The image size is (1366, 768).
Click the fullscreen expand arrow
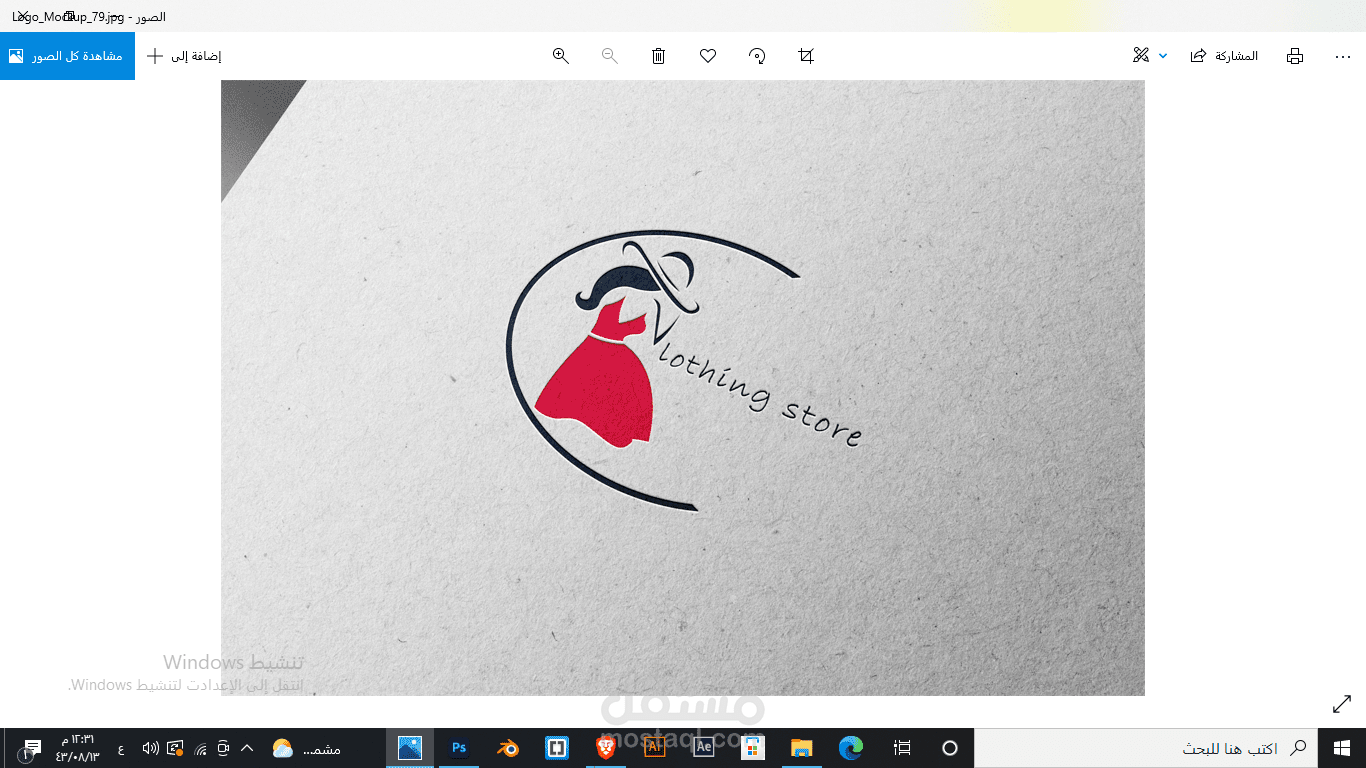[1340, 704]
